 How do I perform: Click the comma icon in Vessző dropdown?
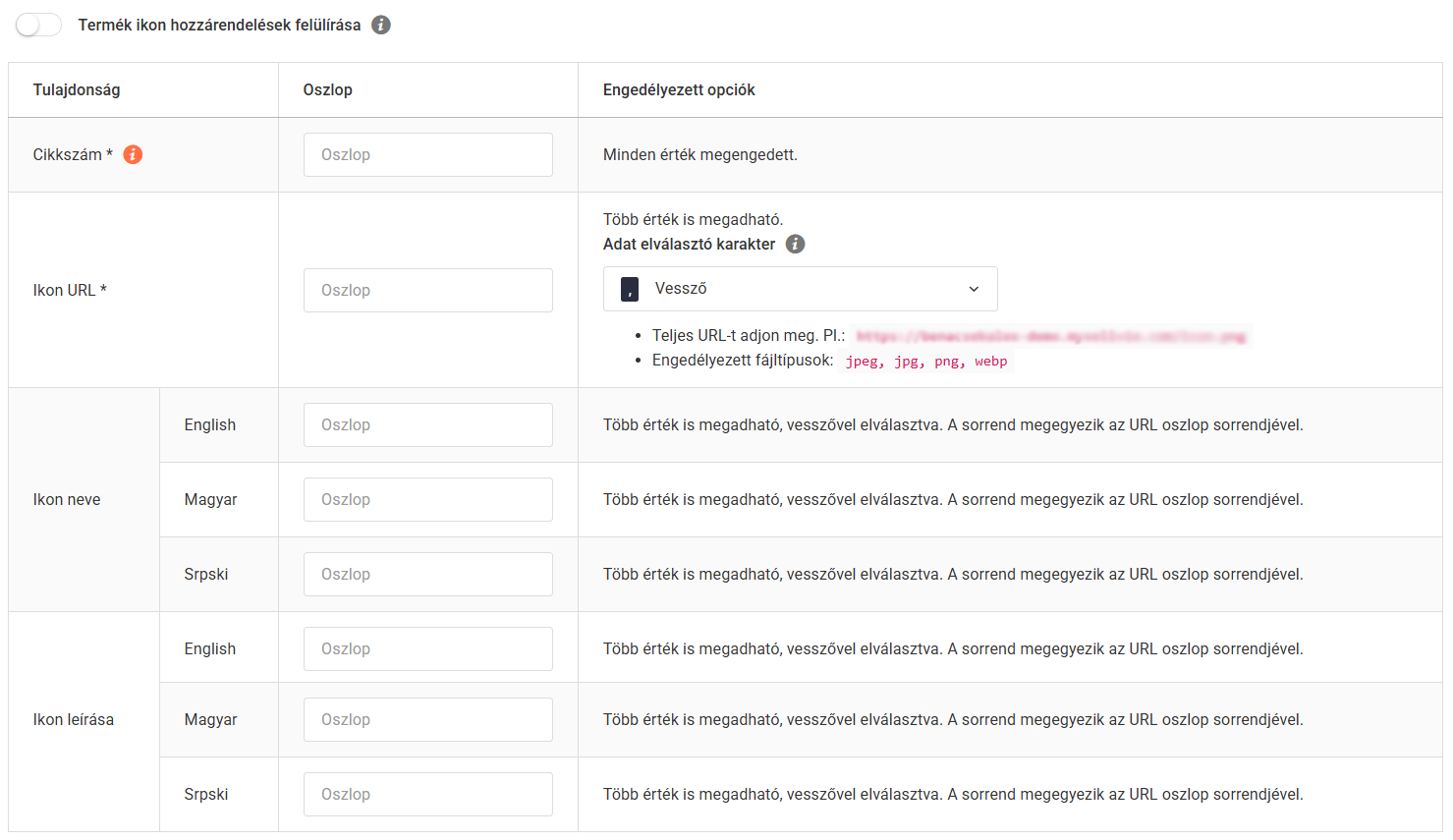pyautogui.click(x=630, y=289)
